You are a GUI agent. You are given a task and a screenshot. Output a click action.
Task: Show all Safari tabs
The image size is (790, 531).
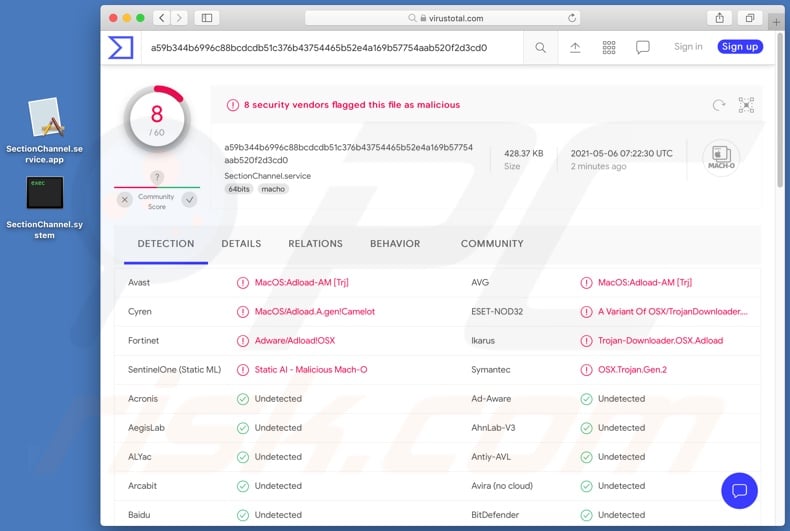click(x=750, y=18)
